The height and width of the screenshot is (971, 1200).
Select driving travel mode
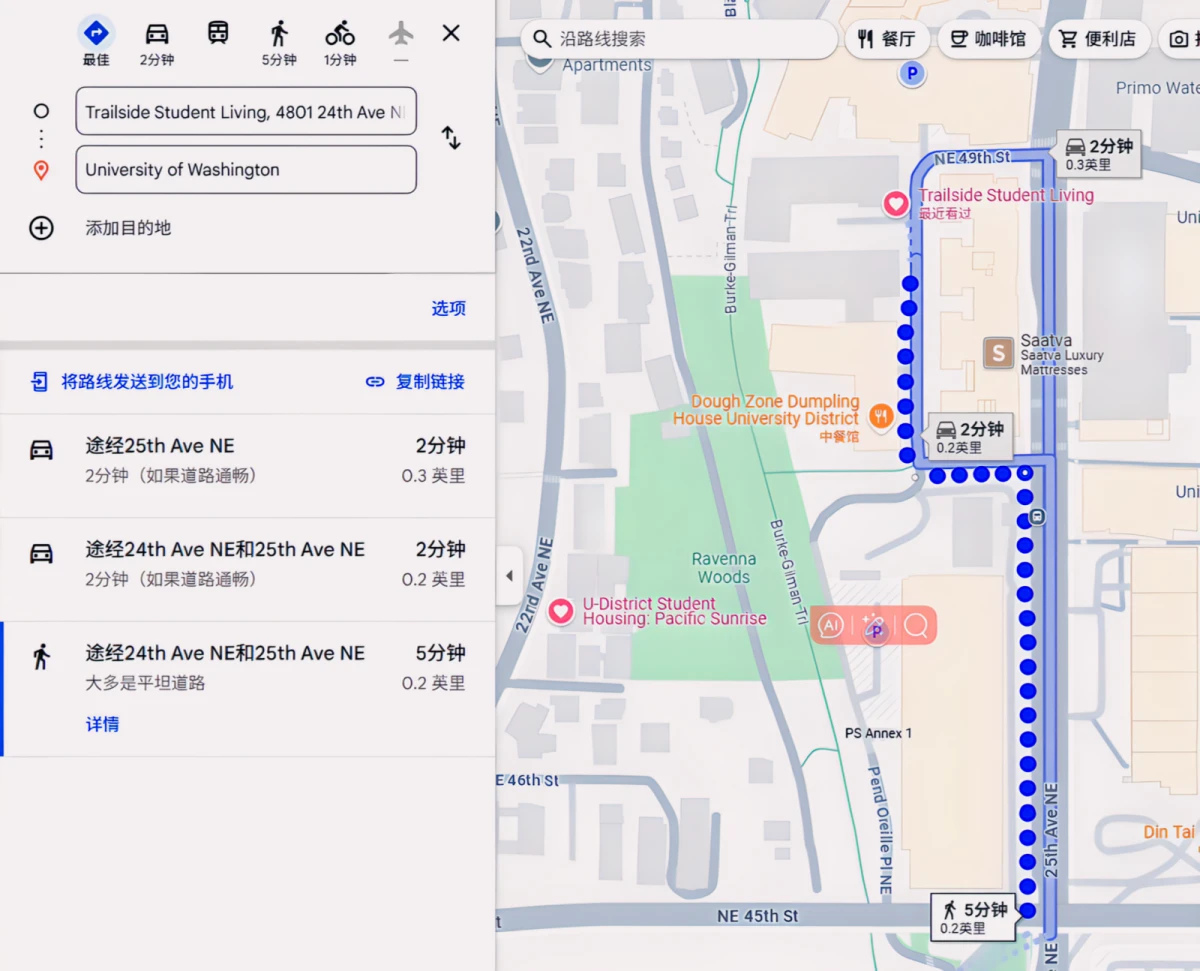tap(157, 33)
